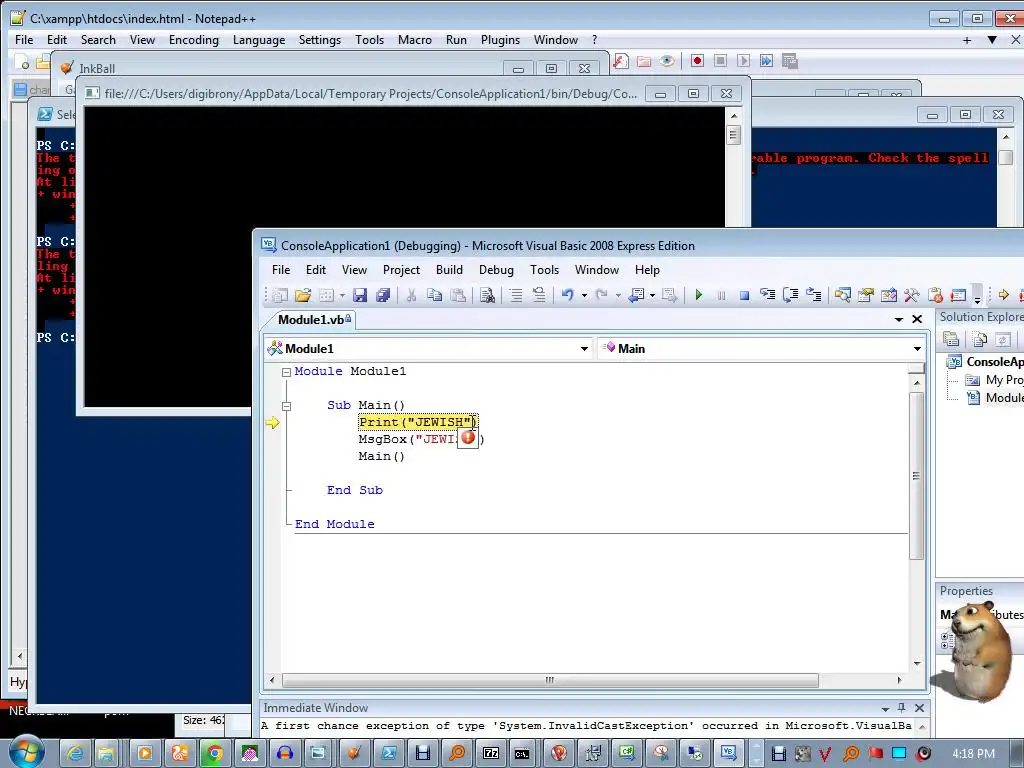1024x768 pixels.
Task: Click Show All Files icon in Solution Explorer
Action: coord(979,339)
